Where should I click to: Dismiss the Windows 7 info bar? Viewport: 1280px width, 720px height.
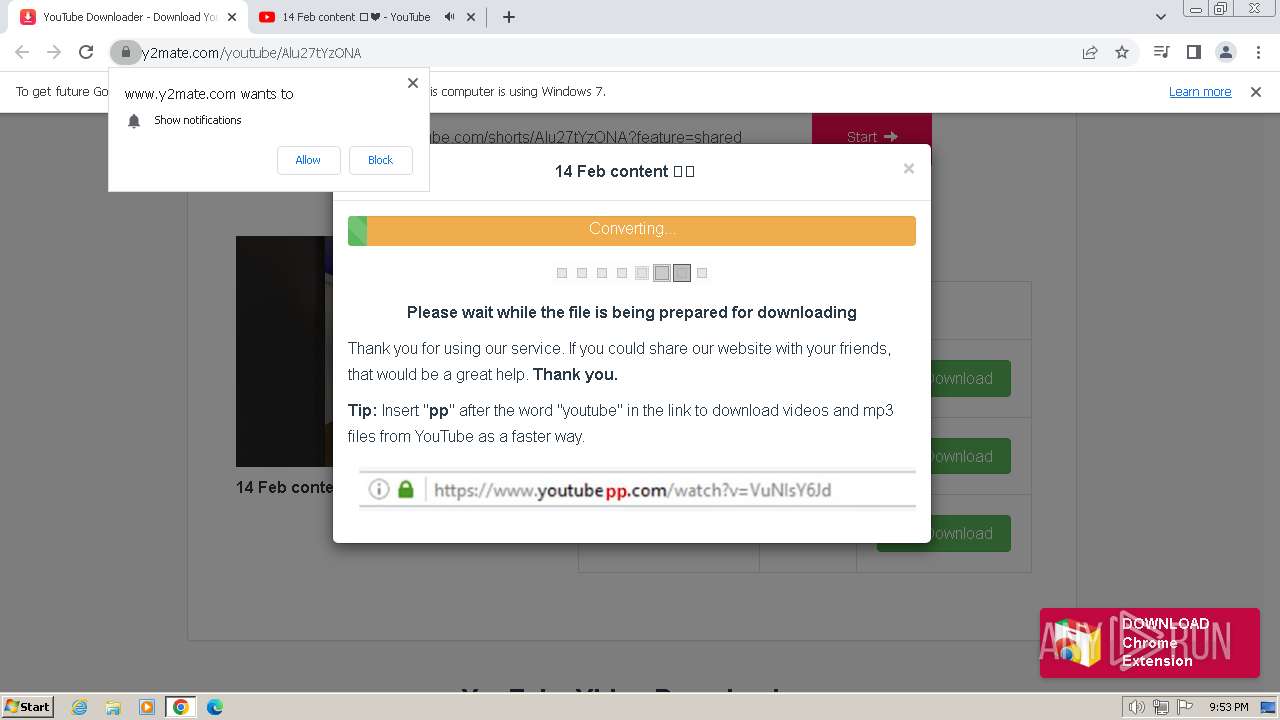[1256, 92]
